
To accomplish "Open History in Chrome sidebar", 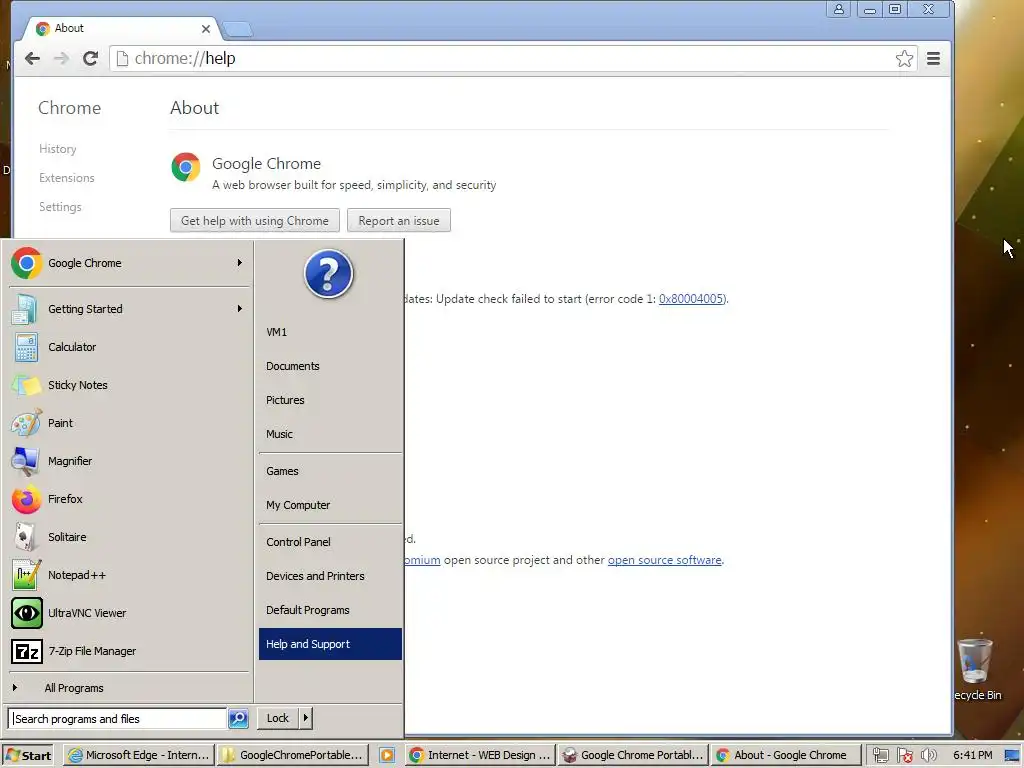I will (57, 149).
